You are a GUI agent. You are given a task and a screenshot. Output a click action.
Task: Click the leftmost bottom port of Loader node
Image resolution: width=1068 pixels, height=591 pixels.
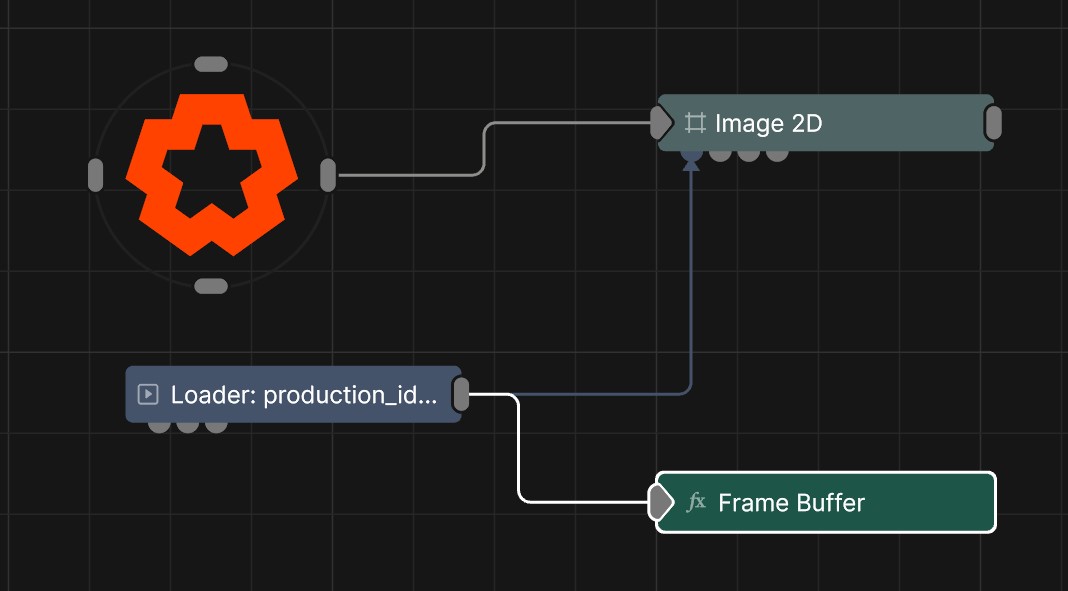[159, 426]
